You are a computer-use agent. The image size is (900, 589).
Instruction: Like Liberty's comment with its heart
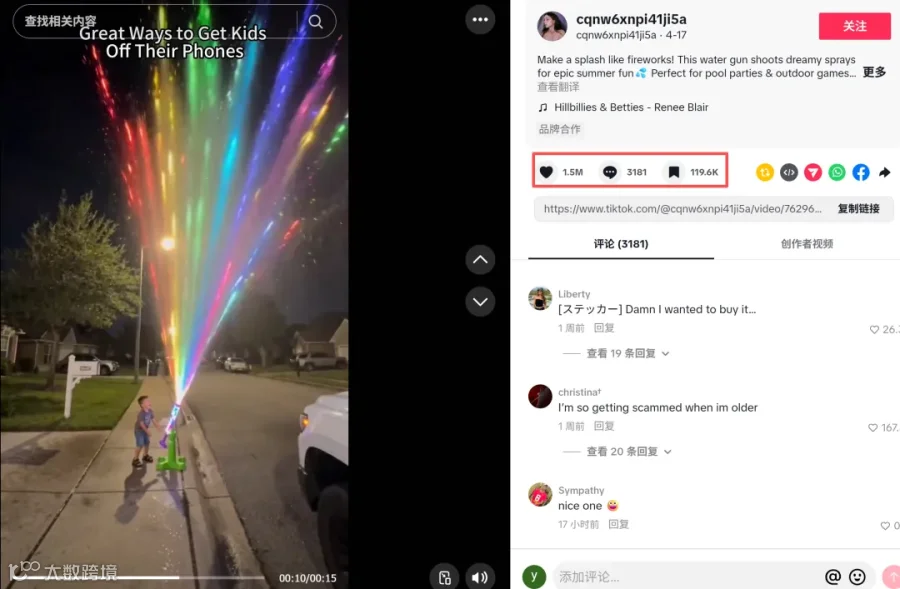tap(874, 330)
